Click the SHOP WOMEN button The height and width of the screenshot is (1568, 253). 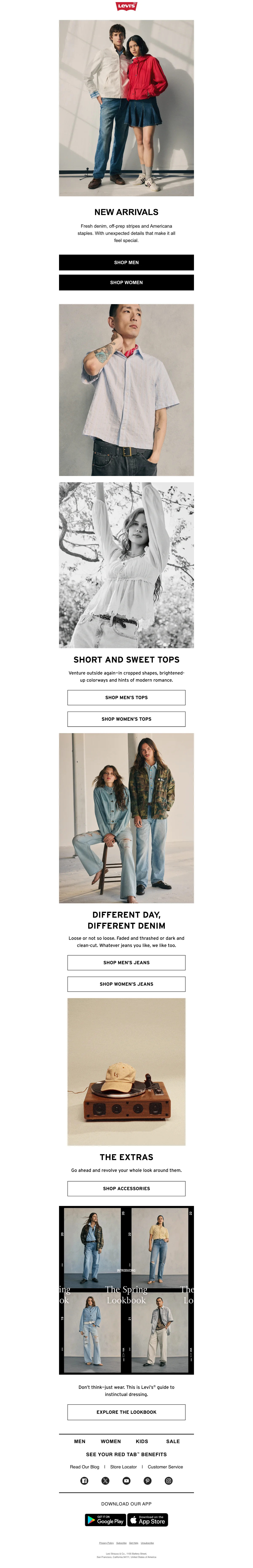(x=126, y=282)
